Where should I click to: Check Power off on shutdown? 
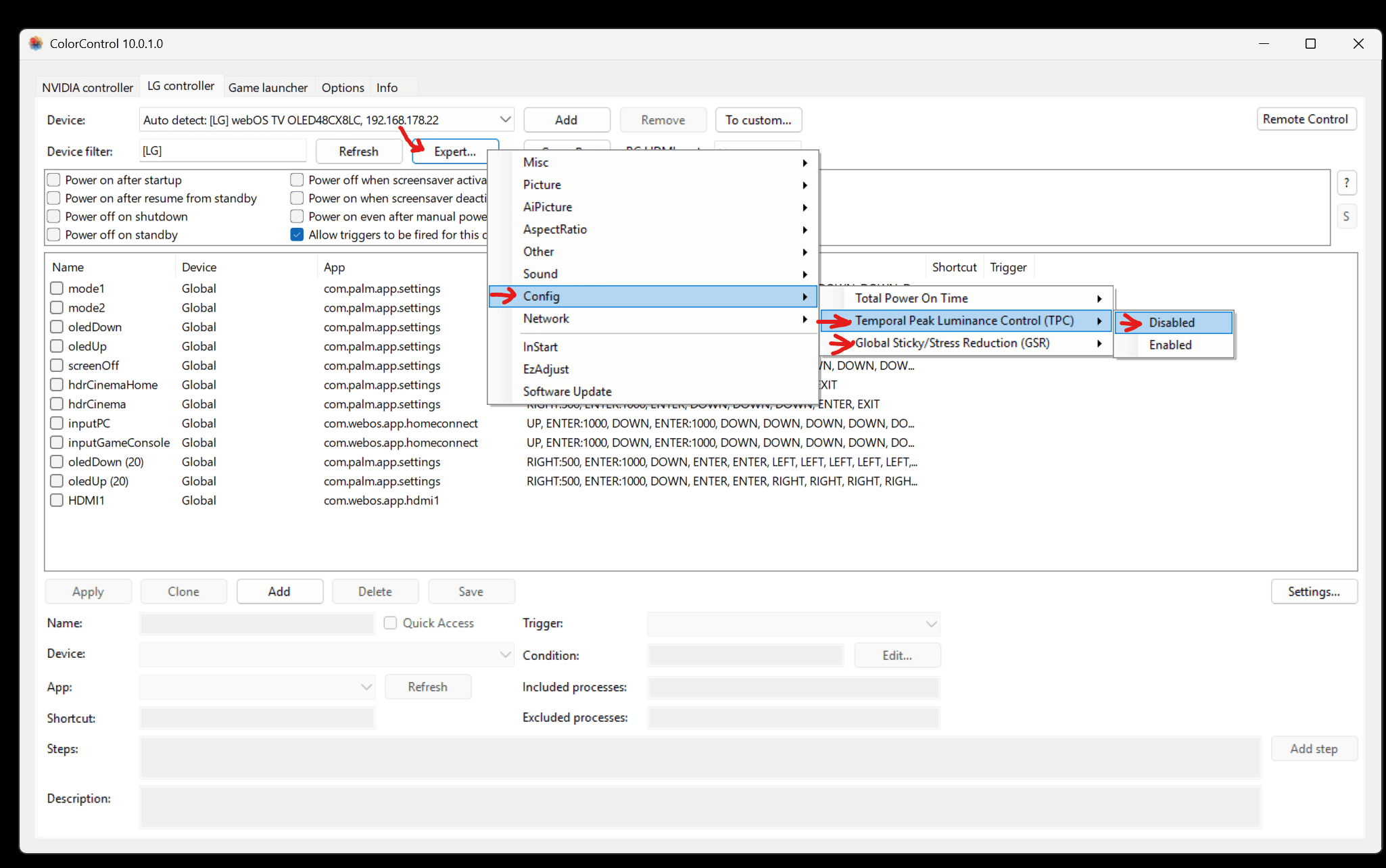pos(54,216)
